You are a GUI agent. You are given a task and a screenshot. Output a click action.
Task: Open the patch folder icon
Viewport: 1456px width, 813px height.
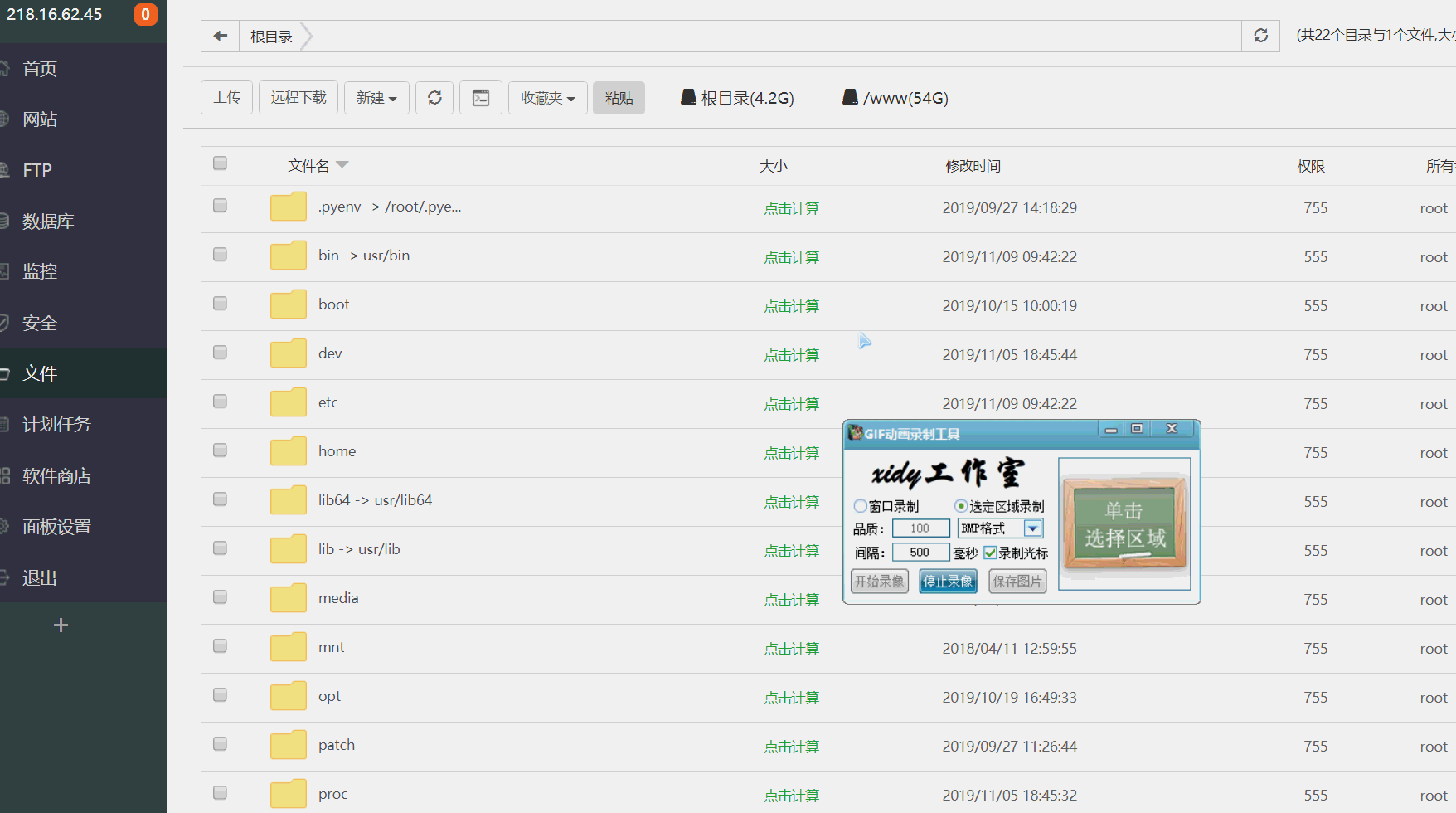289,745
